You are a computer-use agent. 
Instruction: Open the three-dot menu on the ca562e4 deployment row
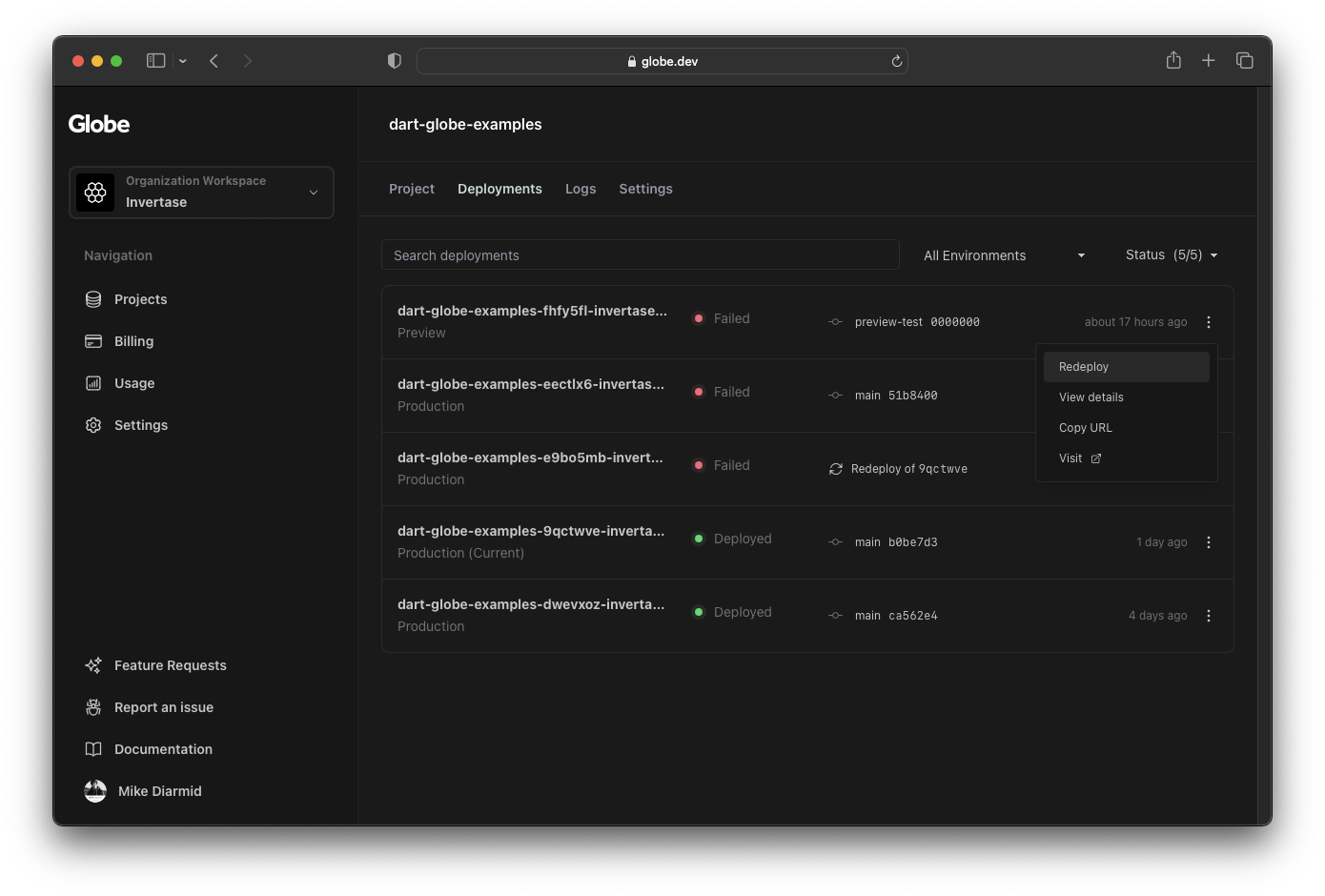click(1209, 616)
